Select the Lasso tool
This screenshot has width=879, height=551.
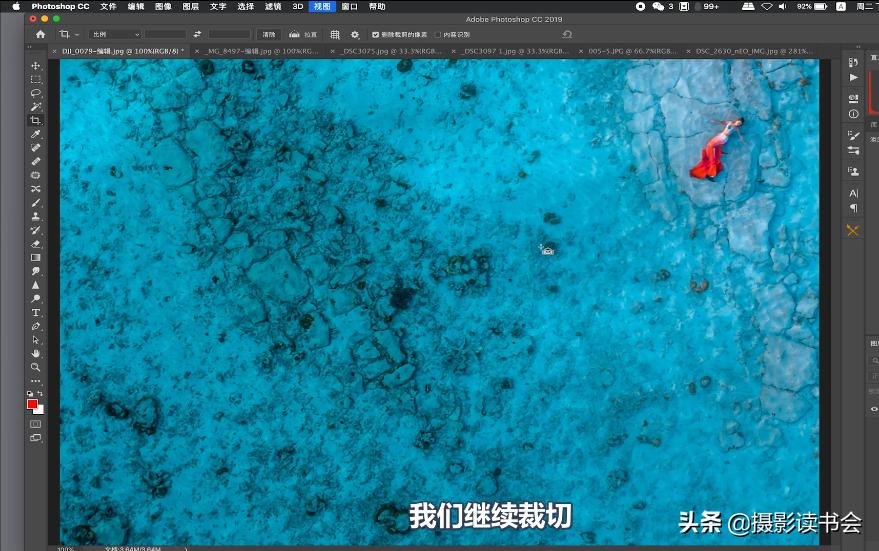(x=36, y=93)
